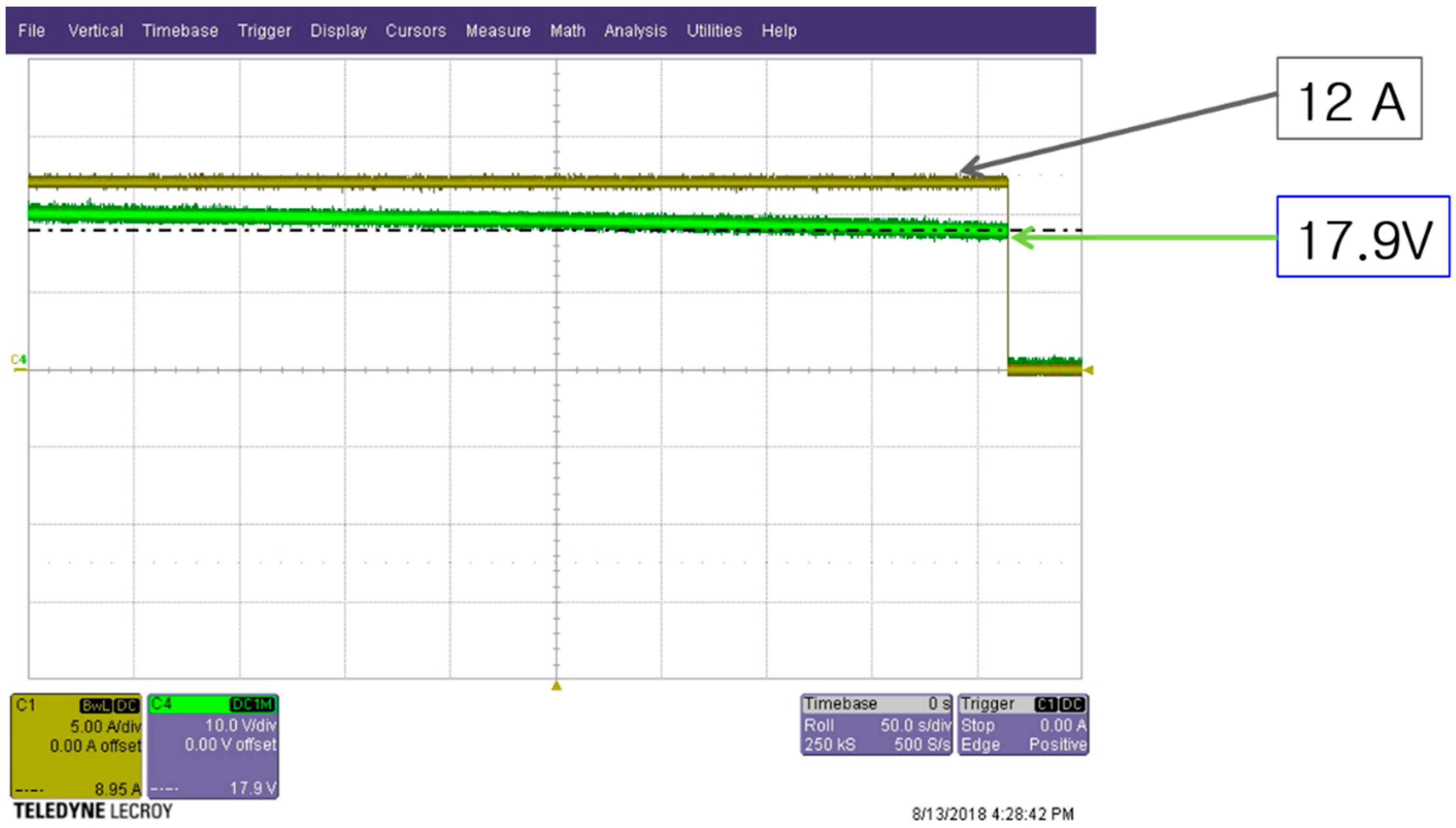
Task: Open the Math menu
Action: [x=567, y=31]
